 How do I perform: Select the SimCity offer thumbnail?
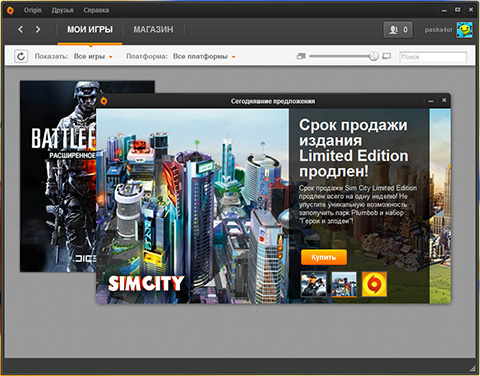(x=344, y=284)
